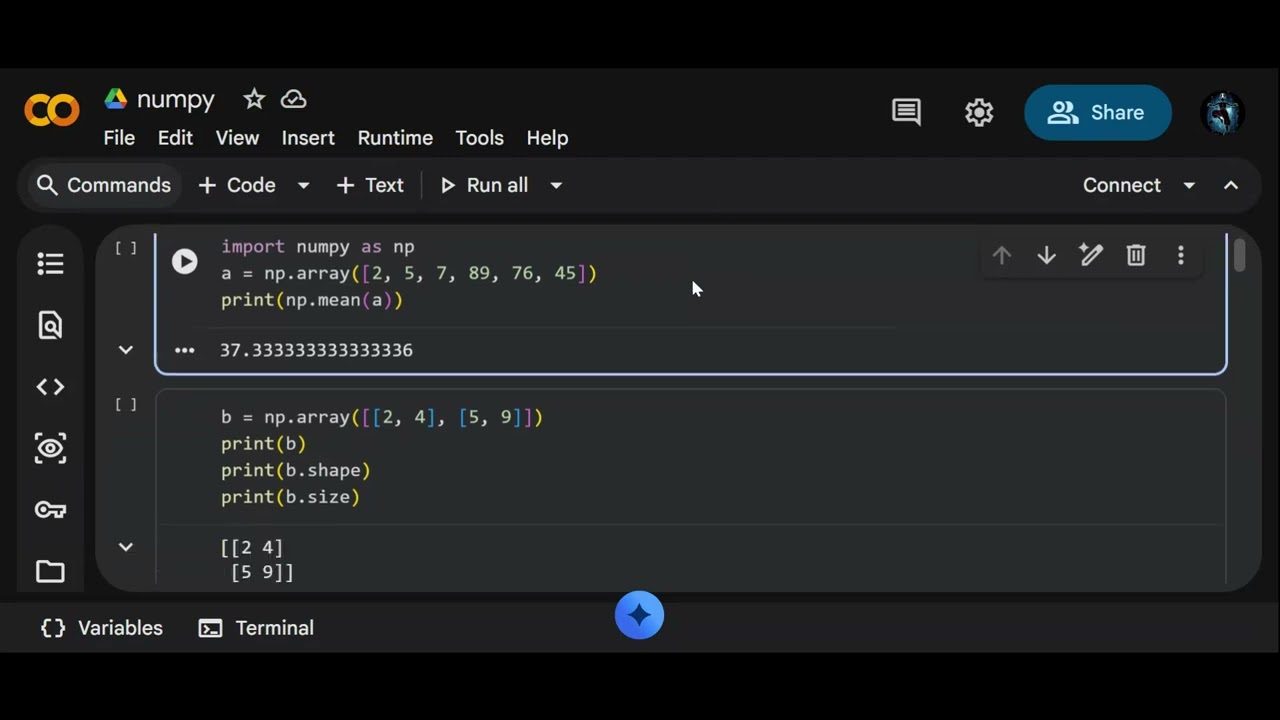The height and width of the screenshot is (720, 1280).
Task: Expand the Run all options arrow
Action: click(556, 185)
